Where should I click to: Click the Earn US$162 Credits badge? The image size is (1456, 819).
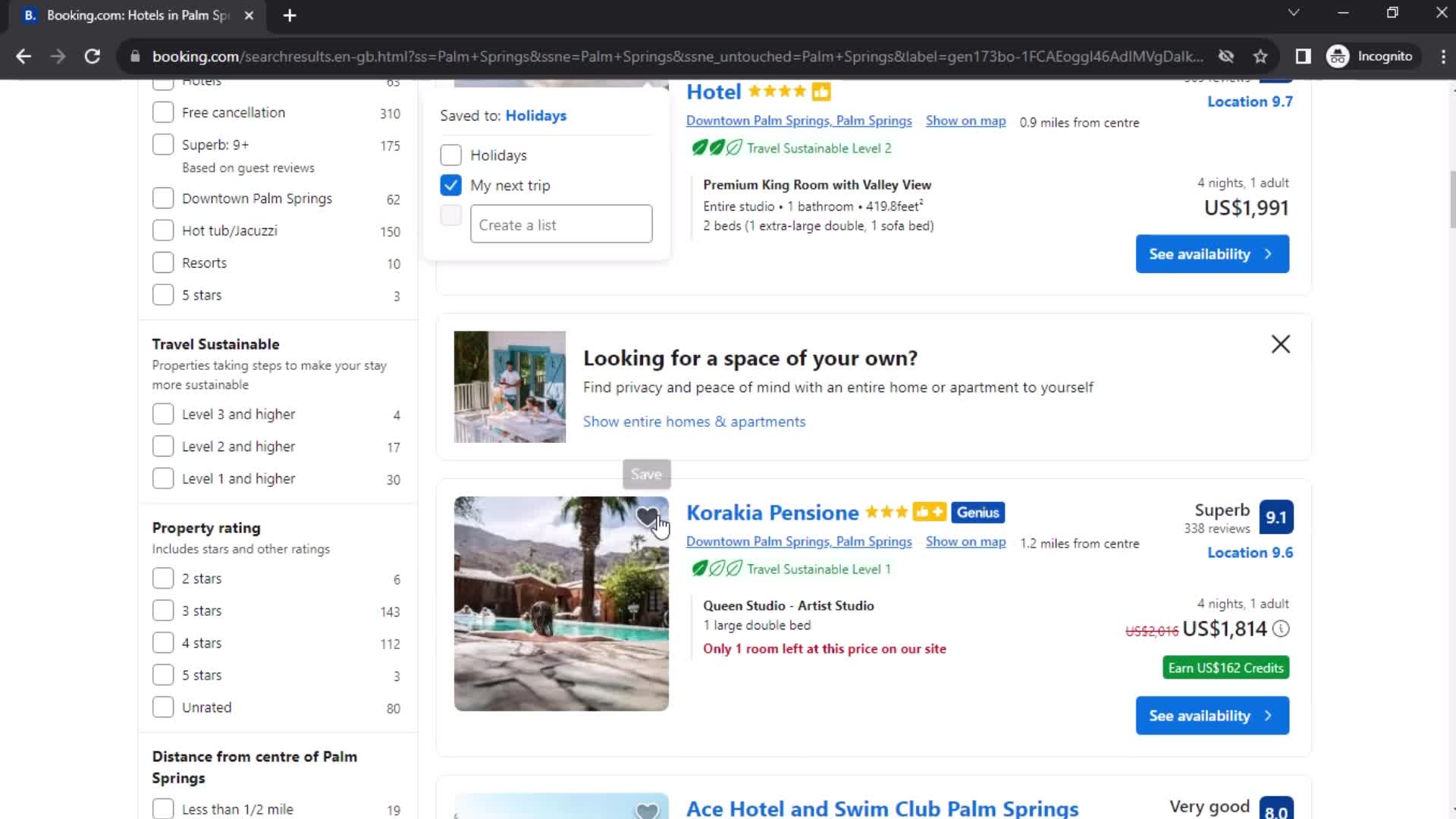(1225, 668)
